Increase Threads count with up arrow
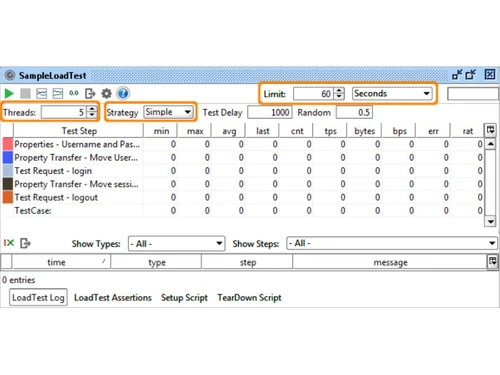This screenshot has height=375, width=500. pyautogui.click(x=92, y=109)
